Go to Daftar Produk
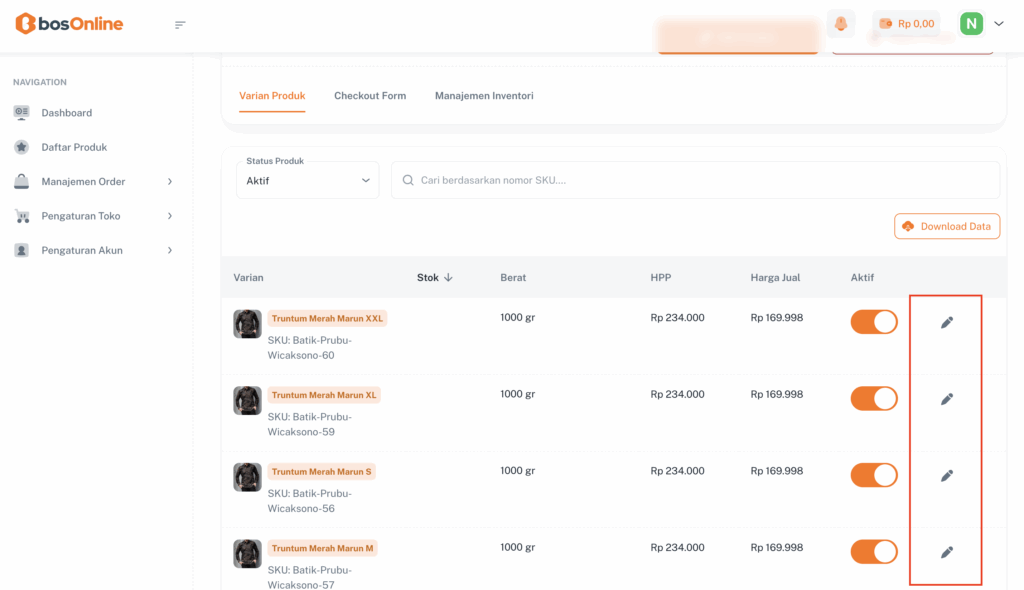The width and height of the screenshot is (1024, 590). click(74, 147)
